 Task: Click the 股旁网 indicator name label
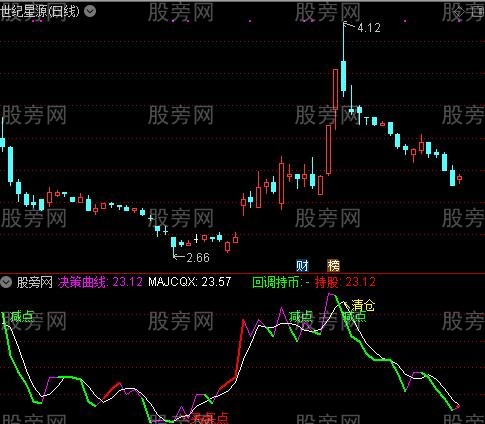pos(35,282)
